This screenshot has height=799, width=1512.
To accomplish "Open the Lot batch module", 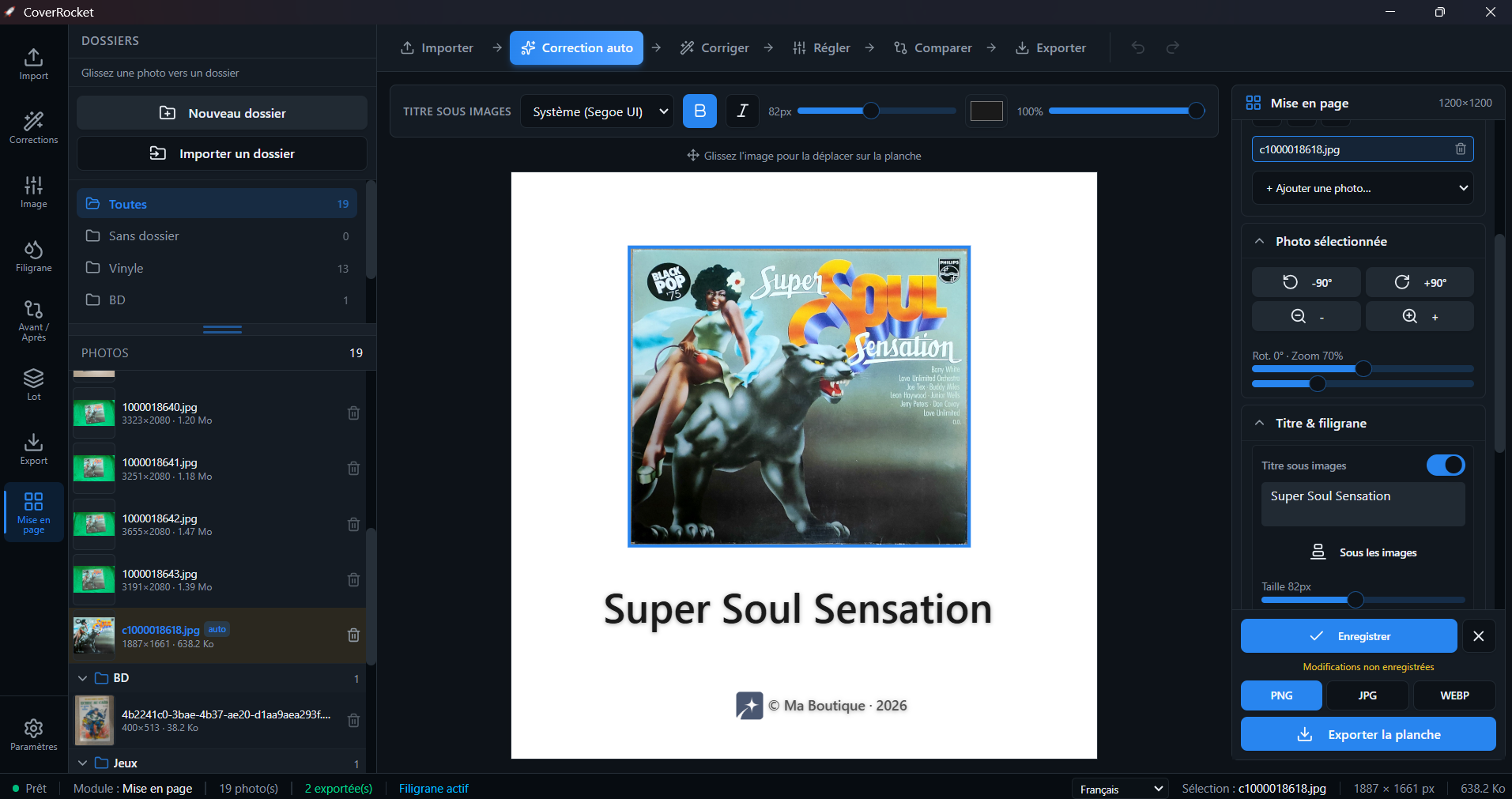I will tap(33, 385).
